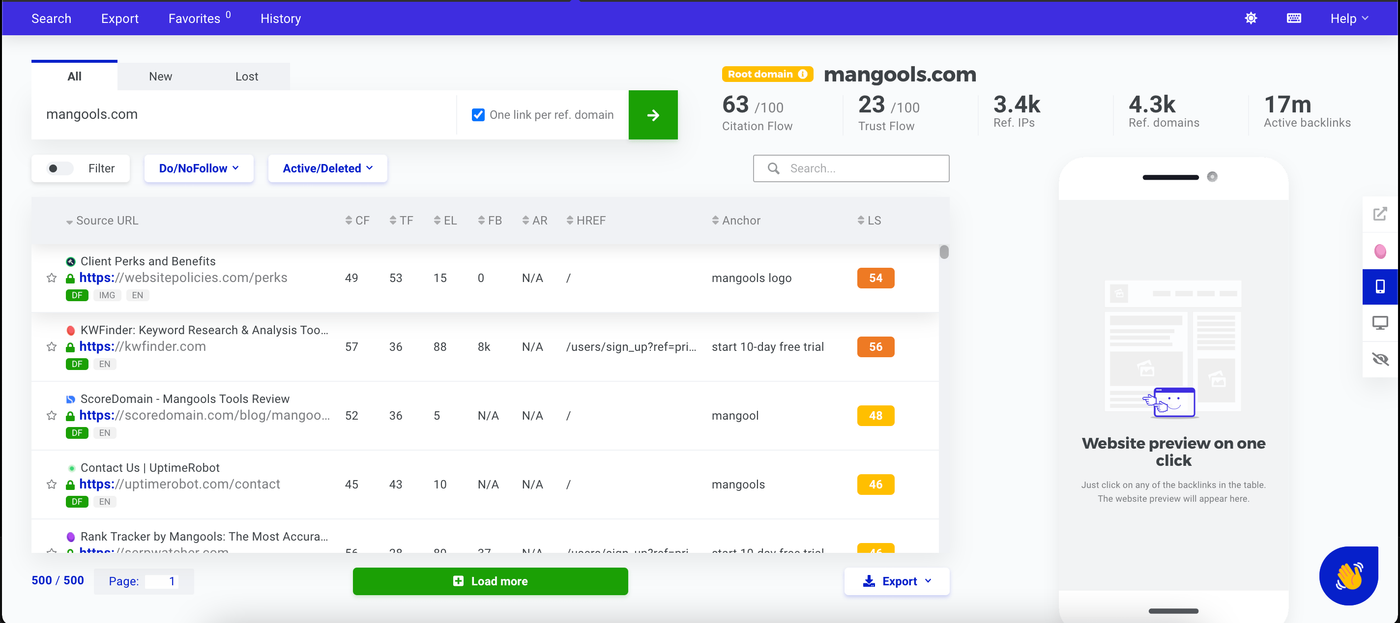Image resolution: width=1400 pixels, height=623 pixels.
Task: Click green lock icon beside websitepolicies.com
Action: 70,278
